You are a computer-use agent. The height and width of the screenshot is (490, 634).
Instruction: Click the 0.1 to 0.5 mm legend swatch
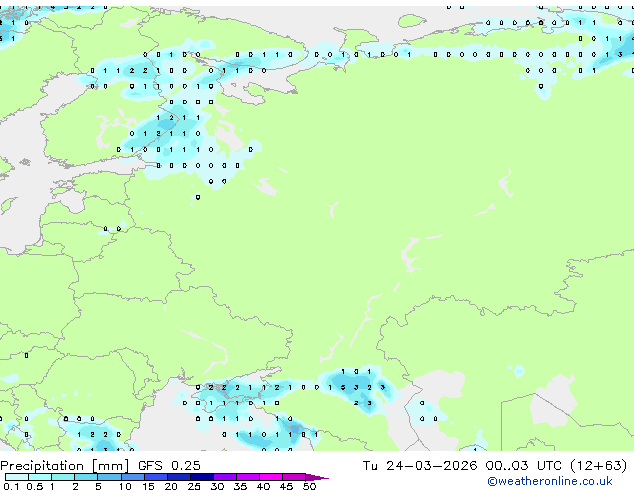(x=17, y=477)
